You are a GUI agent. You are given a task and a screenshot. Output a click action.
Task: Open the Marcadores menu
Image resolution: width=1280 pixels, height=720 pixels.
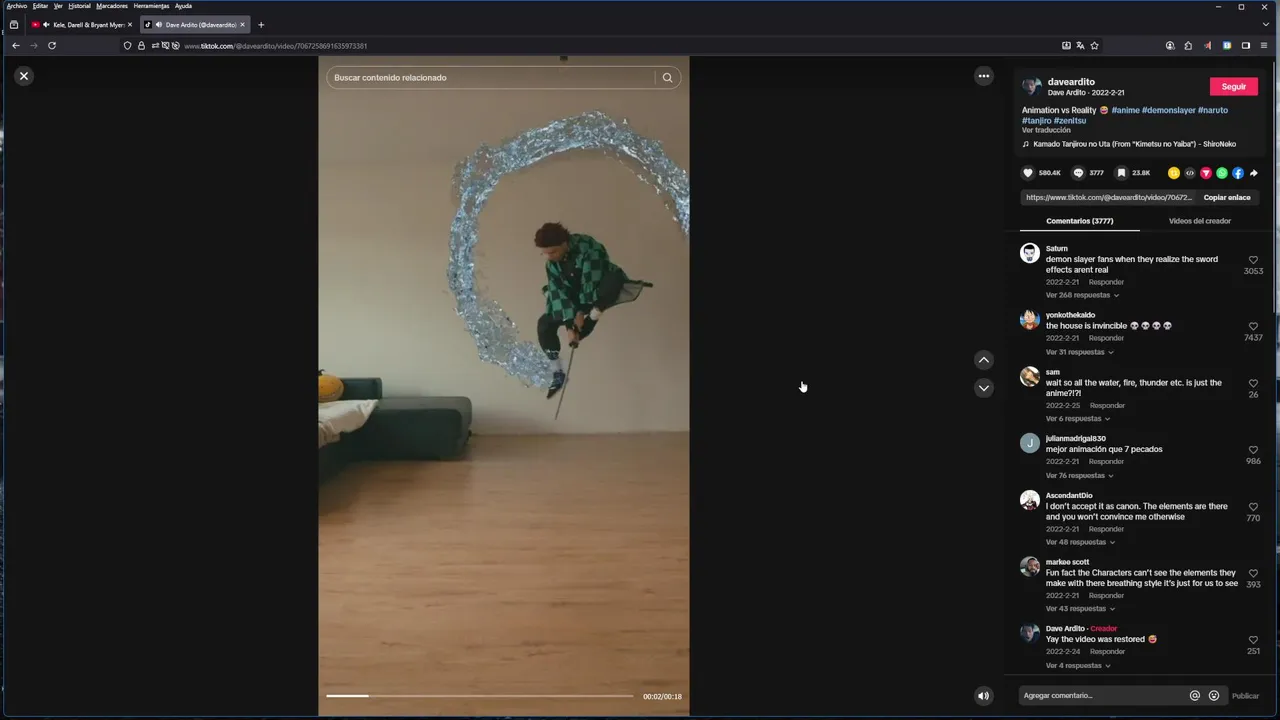[x=112, y=6]
